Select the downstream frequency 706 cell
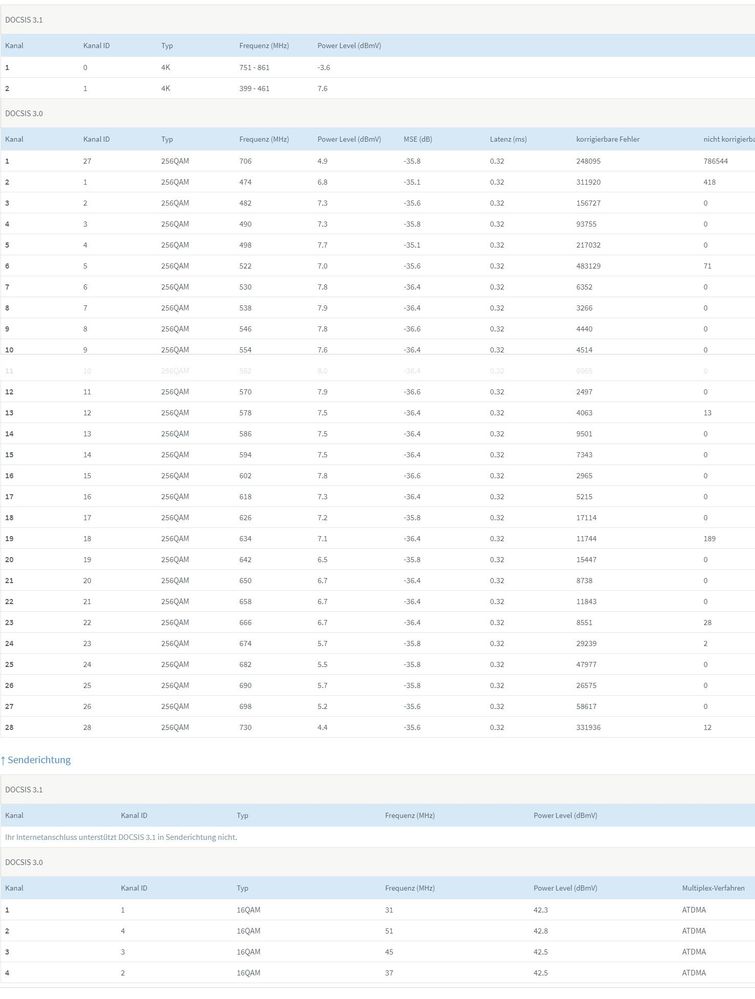The height and width of the screenshot is (999, 755). click(245, 161)
